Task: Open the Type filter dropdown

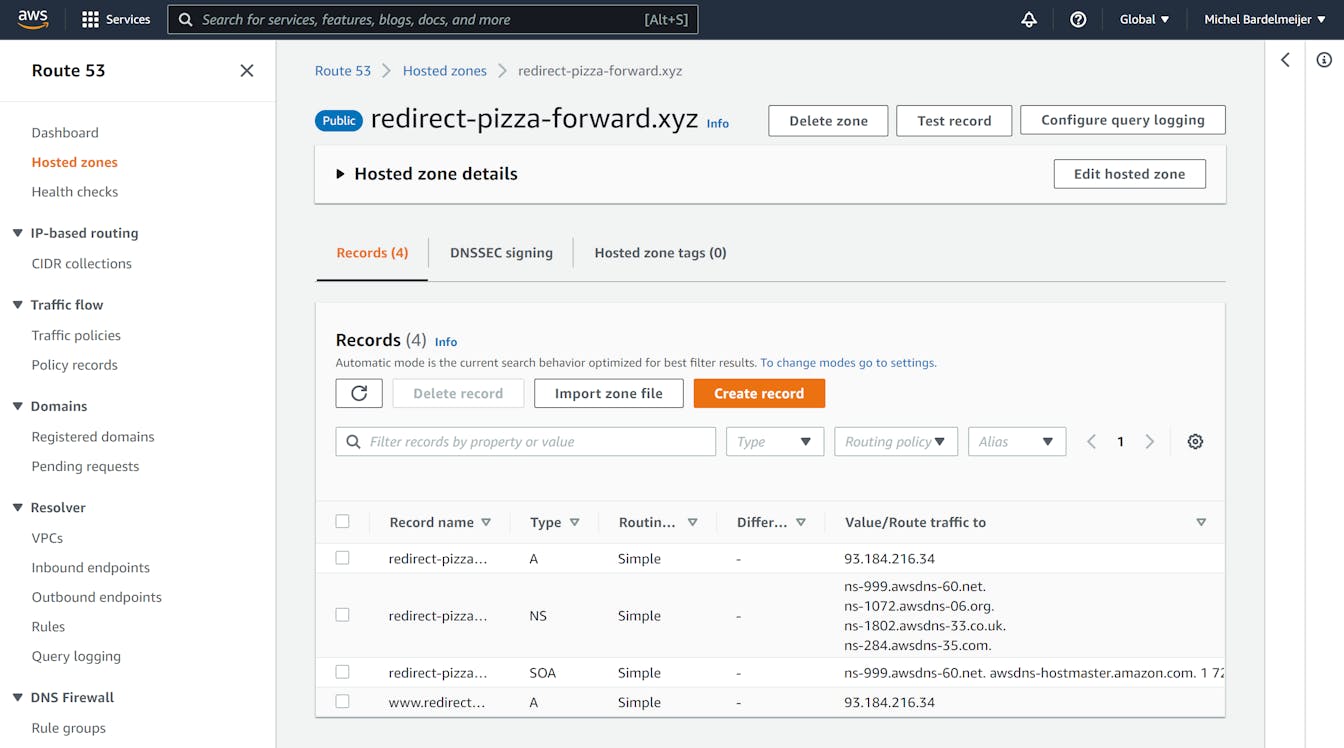Action: (774, 442)
